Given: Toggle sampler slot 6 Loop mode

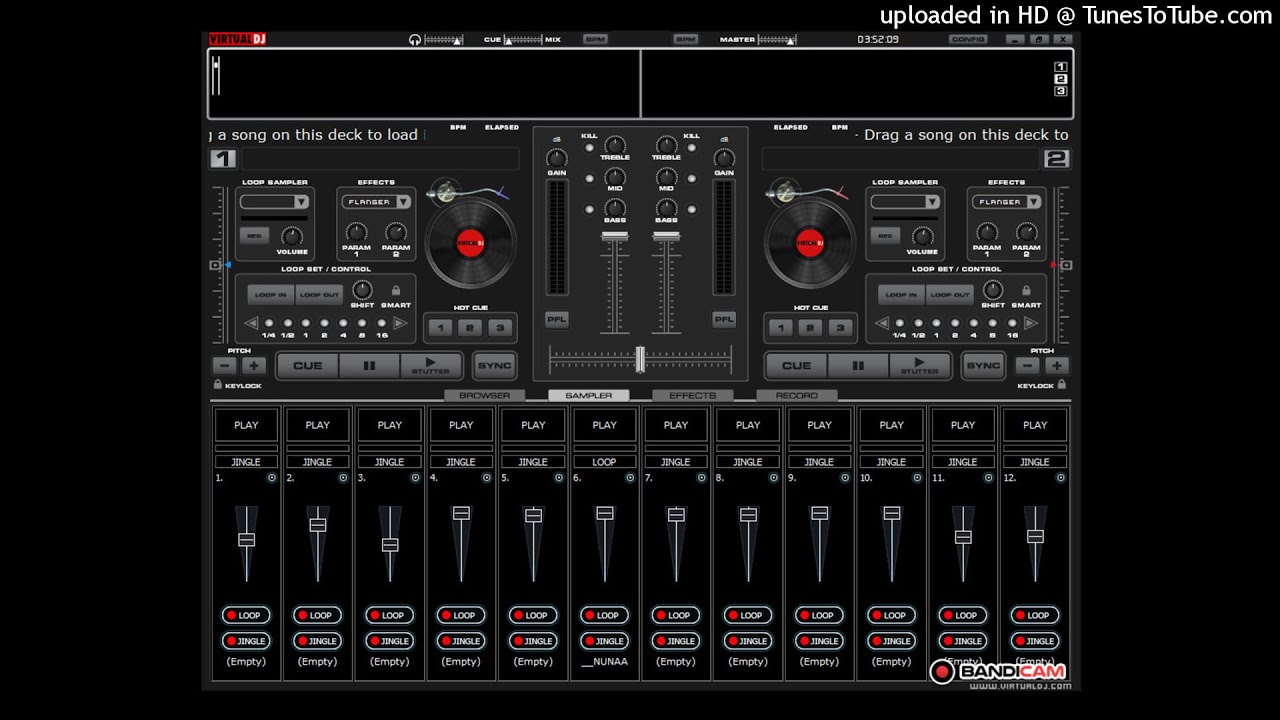Looking at the screenshot, I should (x=603, y=615).
